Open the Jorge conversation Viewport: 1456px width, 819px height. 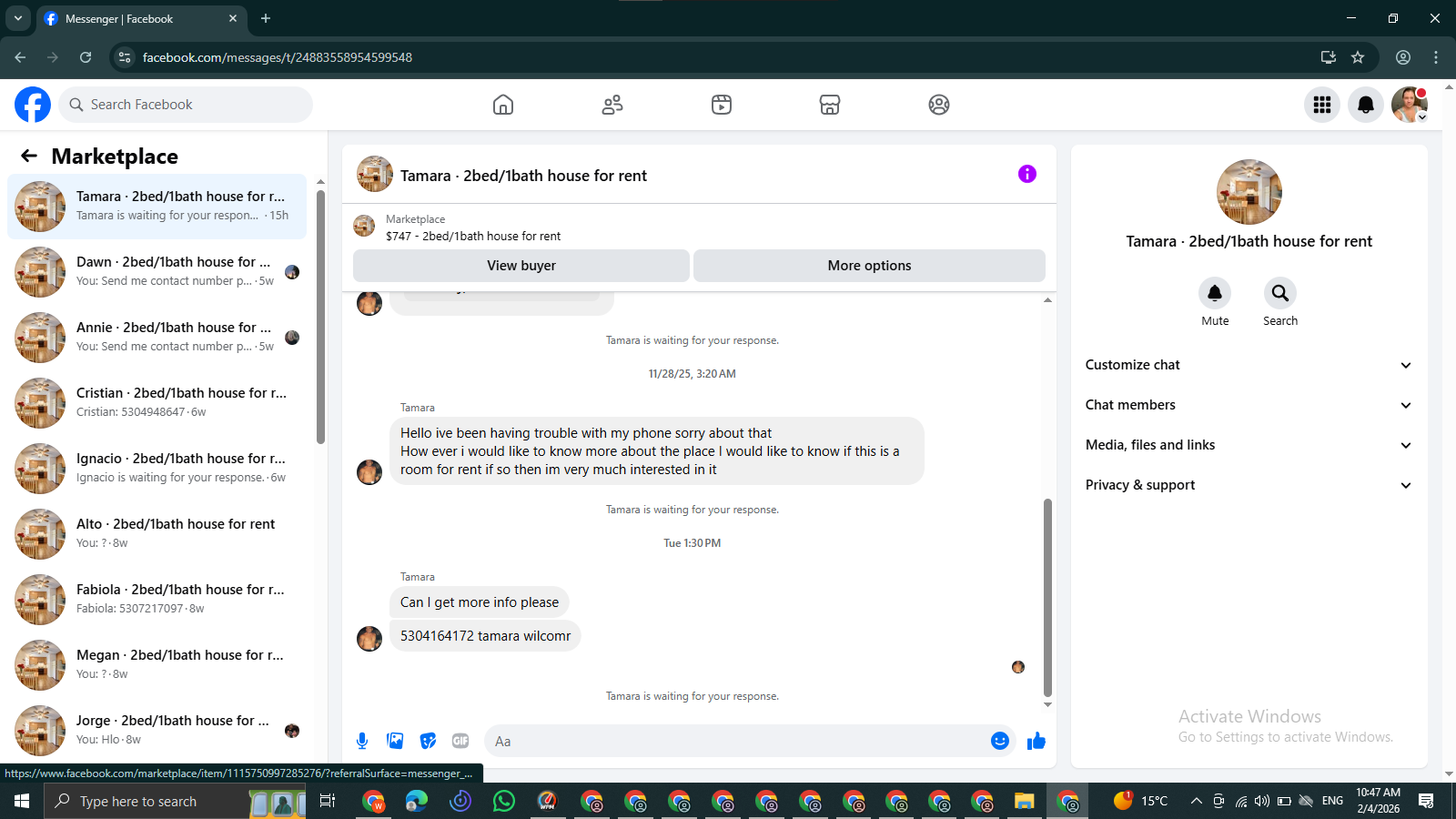click(157, 731)
